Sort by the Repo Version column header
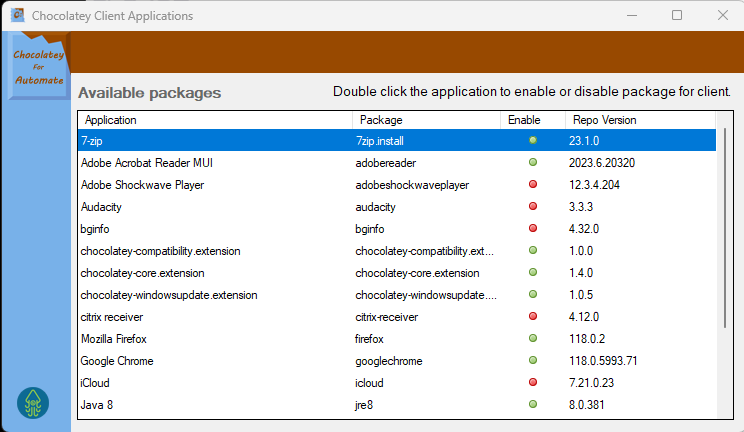 point(640,120)
